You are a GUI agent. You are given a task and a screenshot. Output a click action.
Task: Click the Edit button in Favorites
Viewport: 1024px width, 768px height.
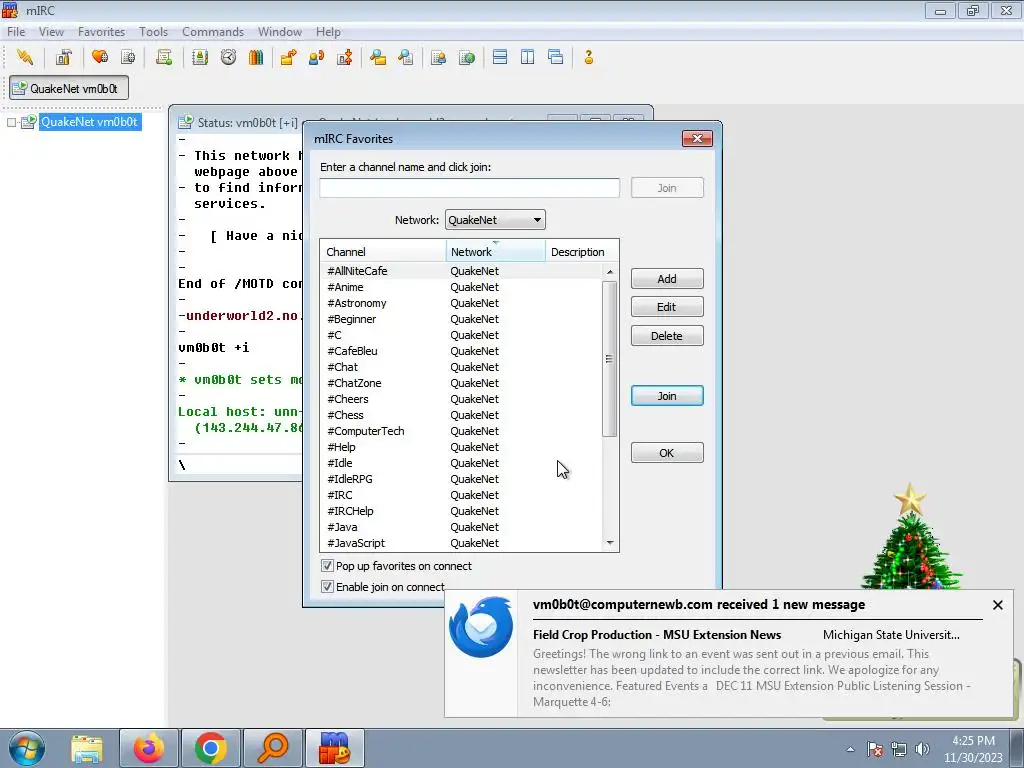(667, 307)
